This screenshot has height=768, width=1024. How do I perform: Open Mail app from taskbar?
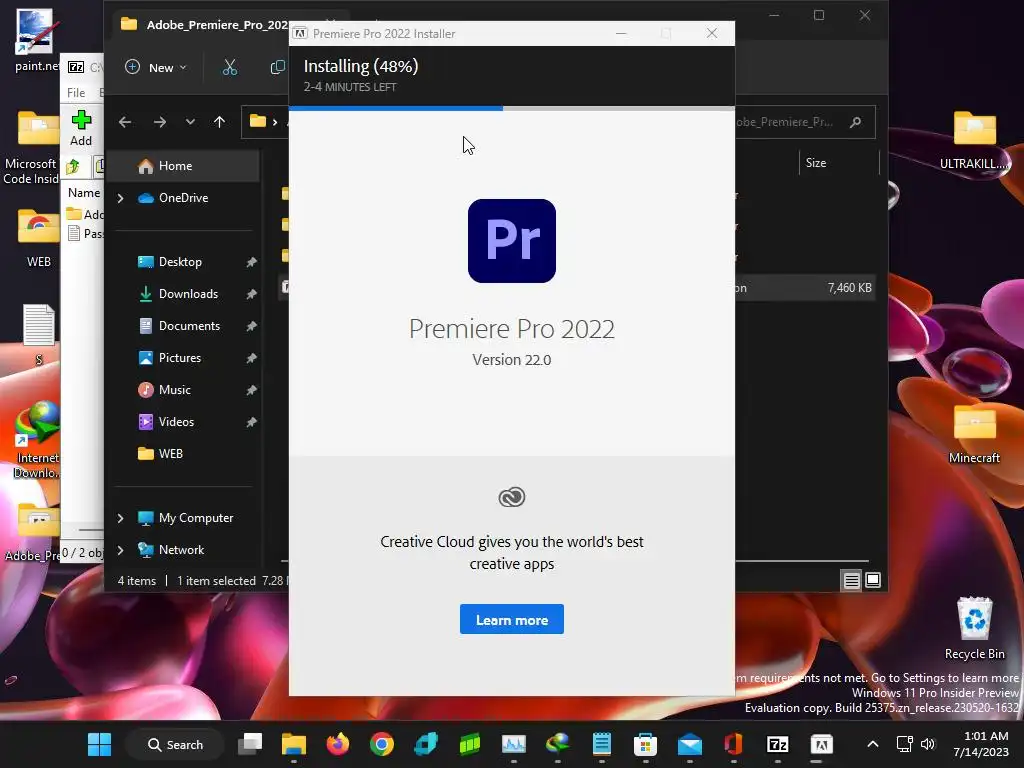[690, 744]
